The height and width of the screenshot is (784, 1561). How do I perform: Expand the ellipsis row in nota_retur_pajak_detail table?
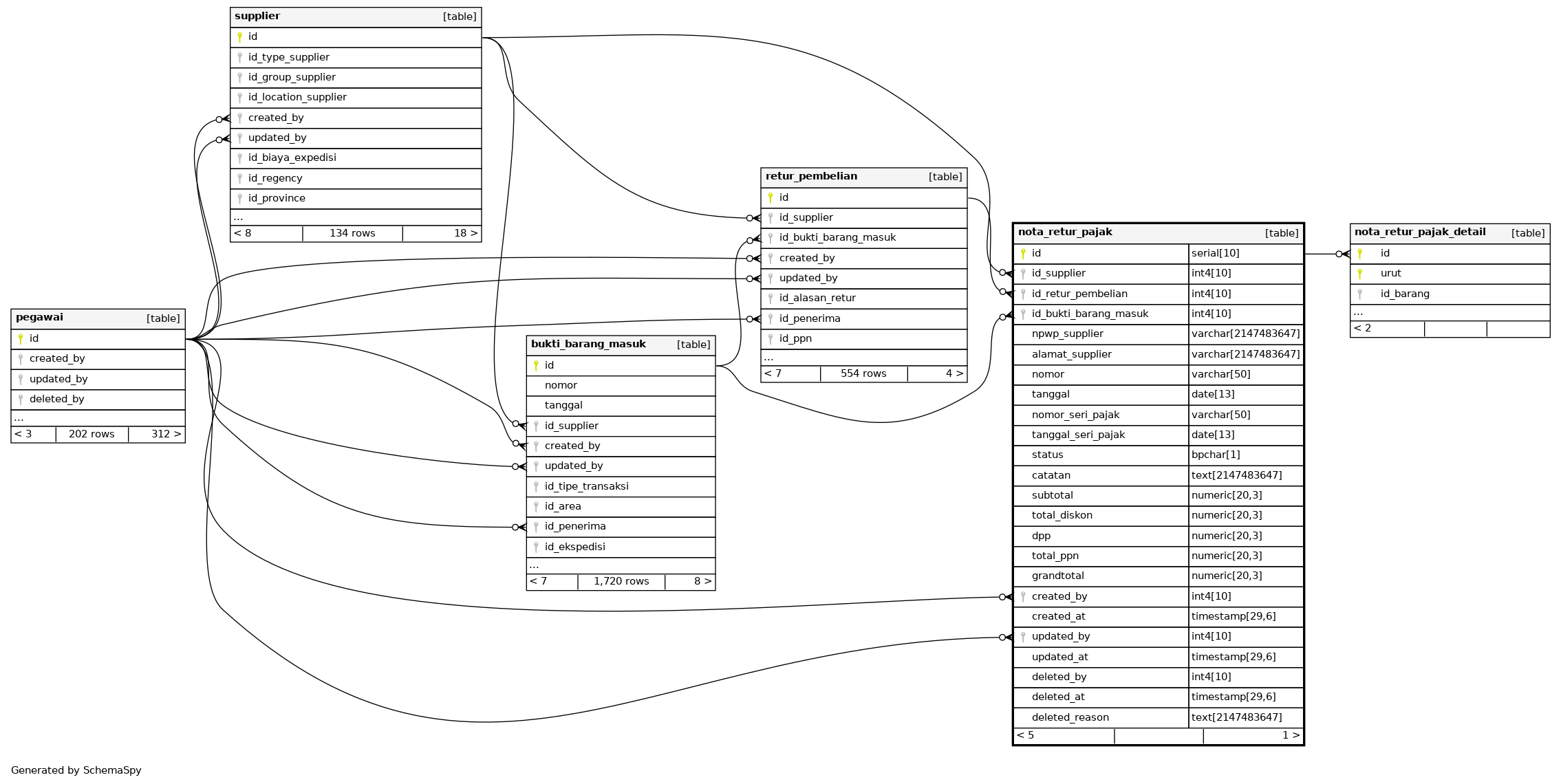click(1358, 313)
